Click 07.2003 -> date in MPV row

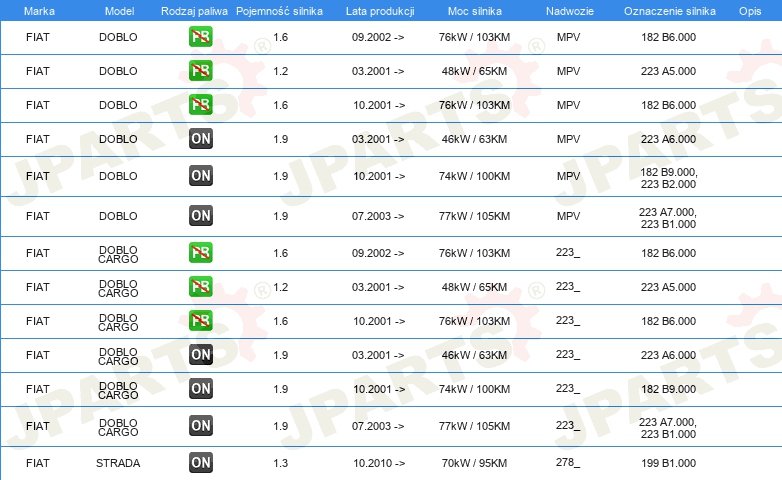378,216
